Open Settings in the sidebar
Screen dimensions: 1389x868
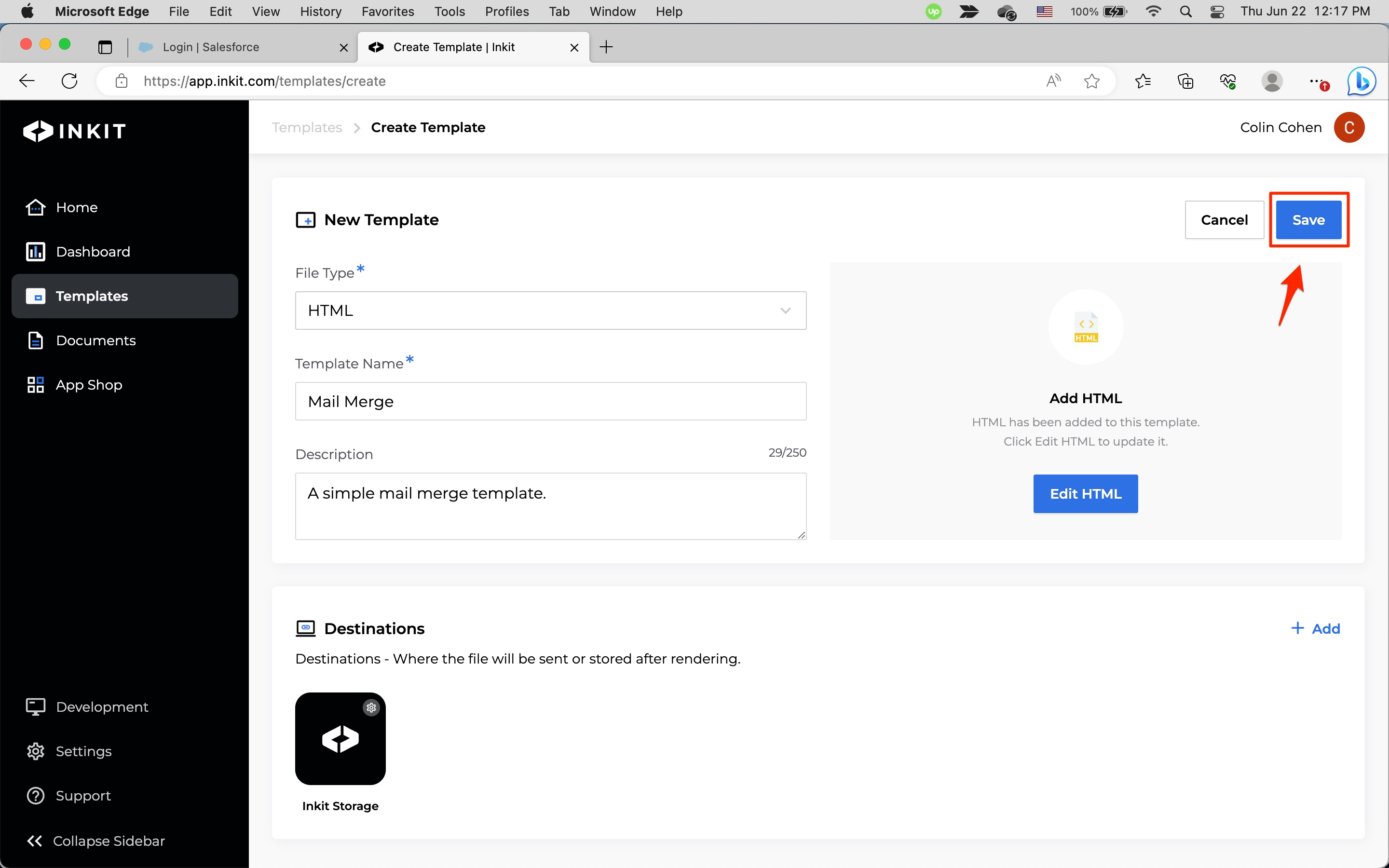point(83,751)
